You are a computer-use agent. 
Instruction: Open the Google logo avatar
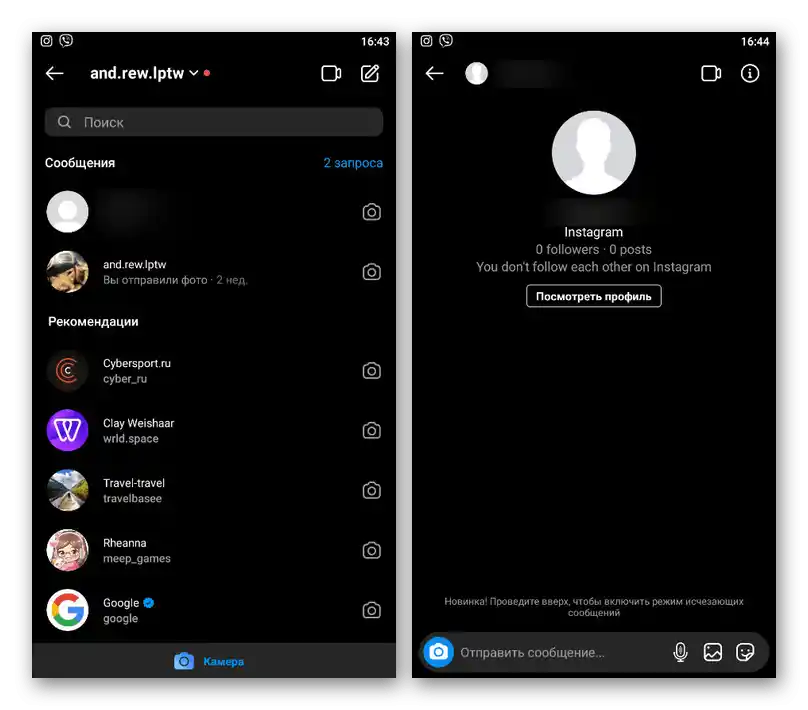point(68,610)
